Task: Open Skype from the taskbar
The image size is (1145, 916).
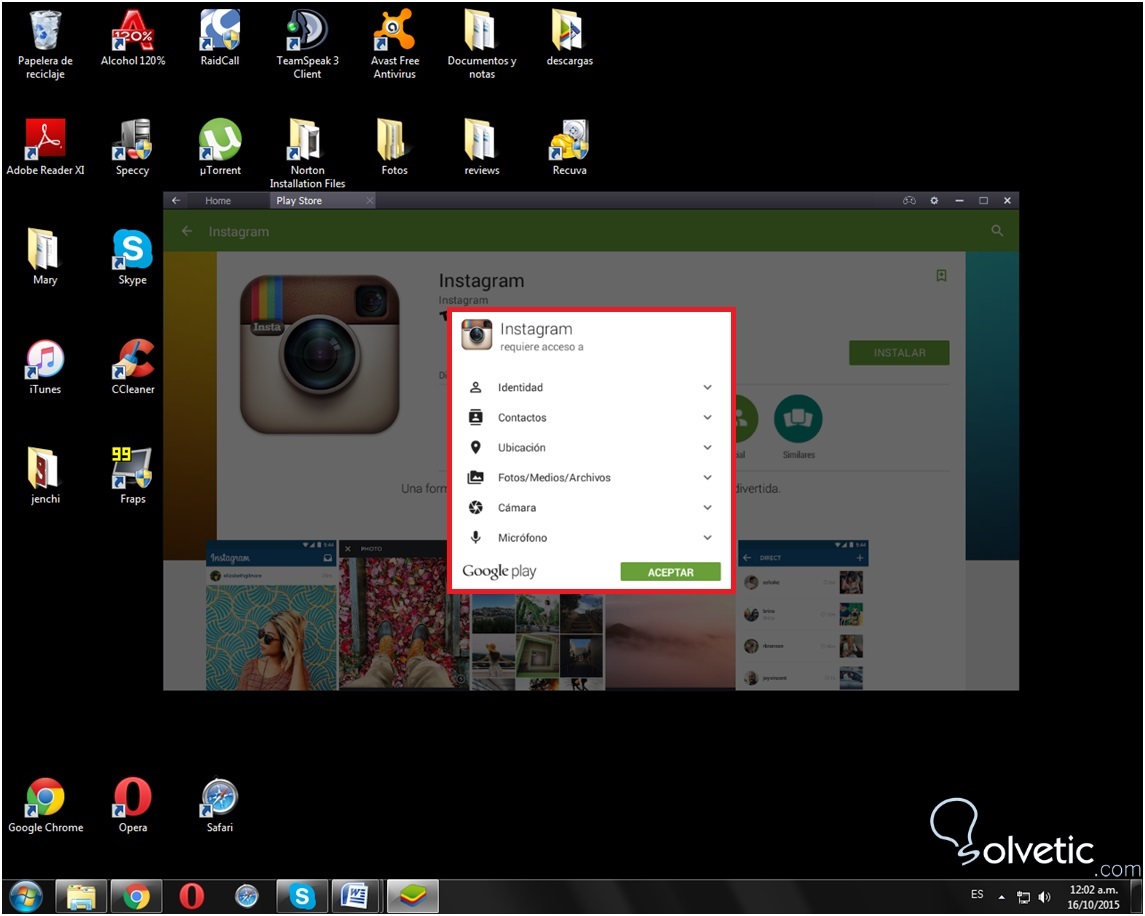Action: click(302, 896)
